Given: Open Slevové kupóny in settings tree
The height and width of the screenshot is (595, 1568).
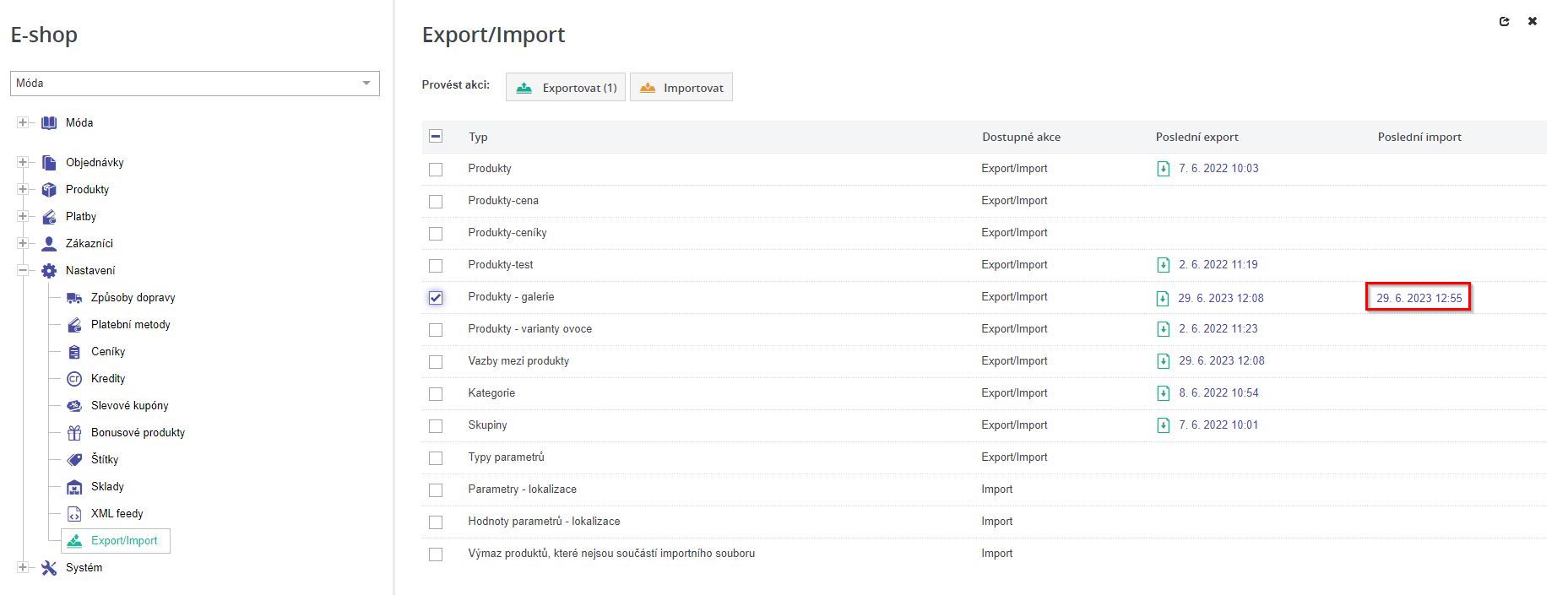Looking at the screenshot, I should pos(130,405).
